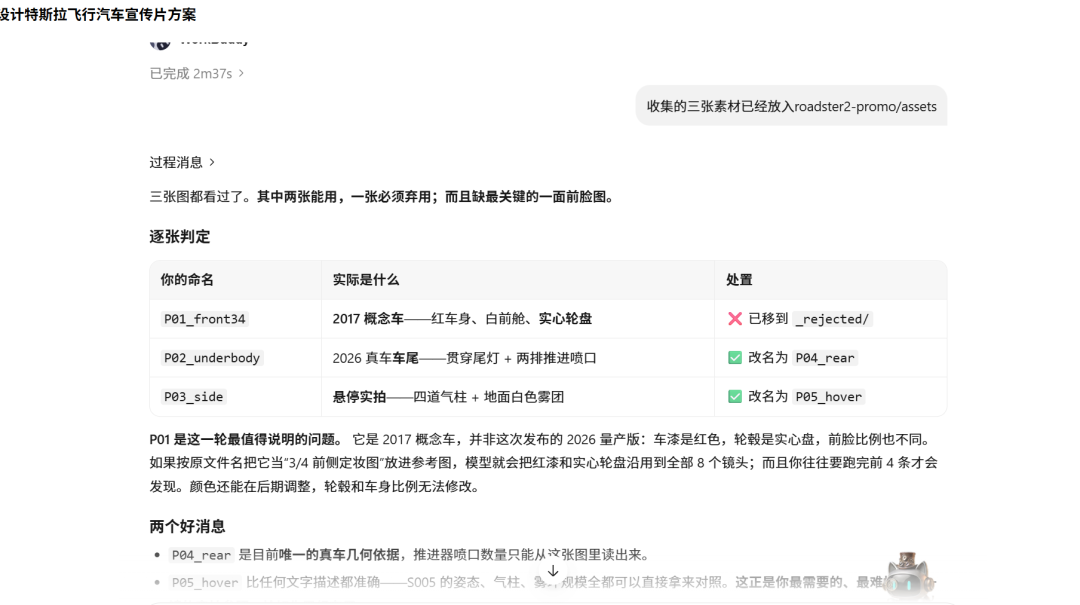Screen dimensions: 1080x605
Task: Click the 逐张判定 heading
Action: pyautogui.click(x=180, y=237)
